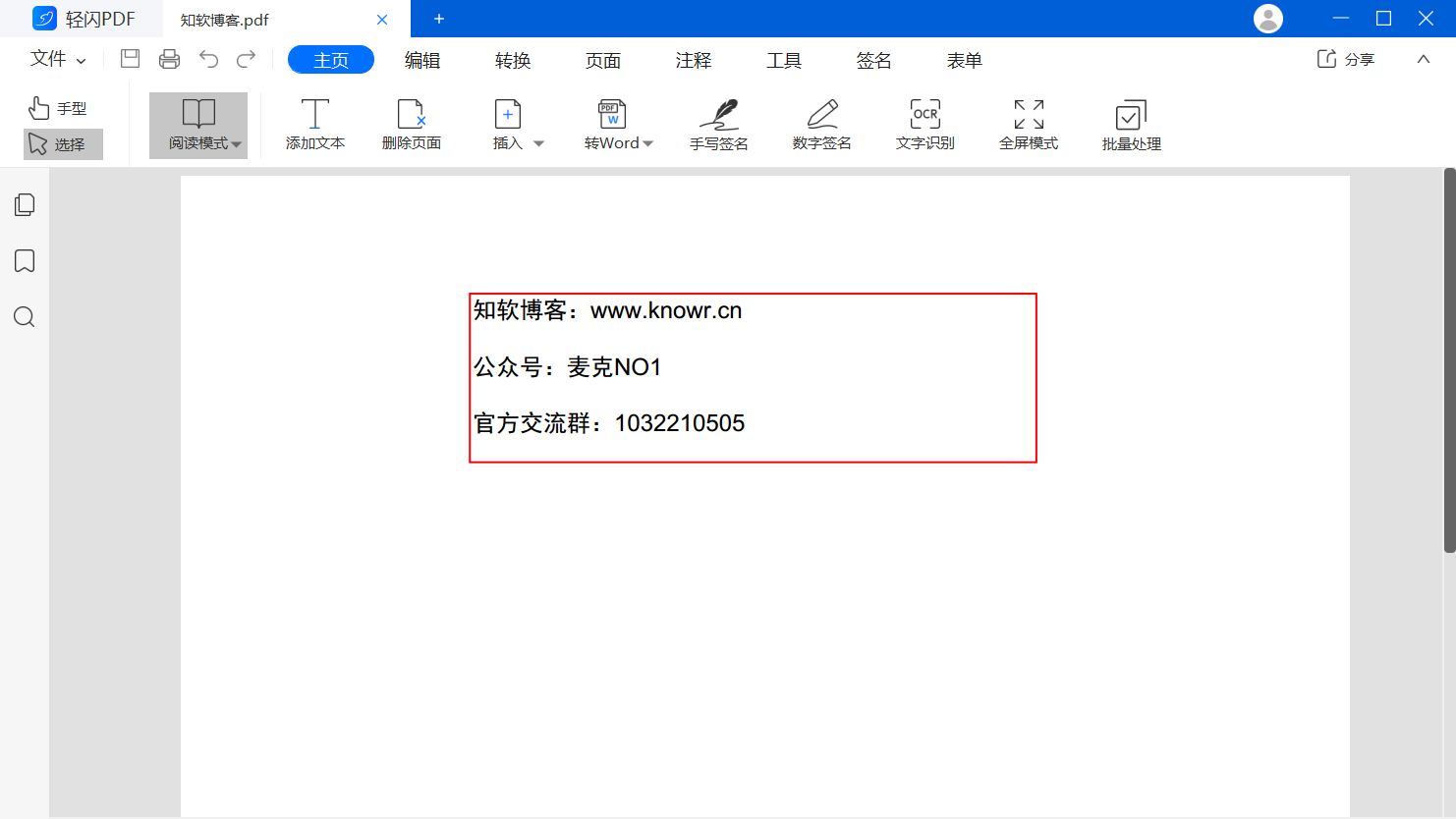Maximize the 轻闪PDF window
Image resolution: width=1456 pixels, height=819 pixels.
1383,19
